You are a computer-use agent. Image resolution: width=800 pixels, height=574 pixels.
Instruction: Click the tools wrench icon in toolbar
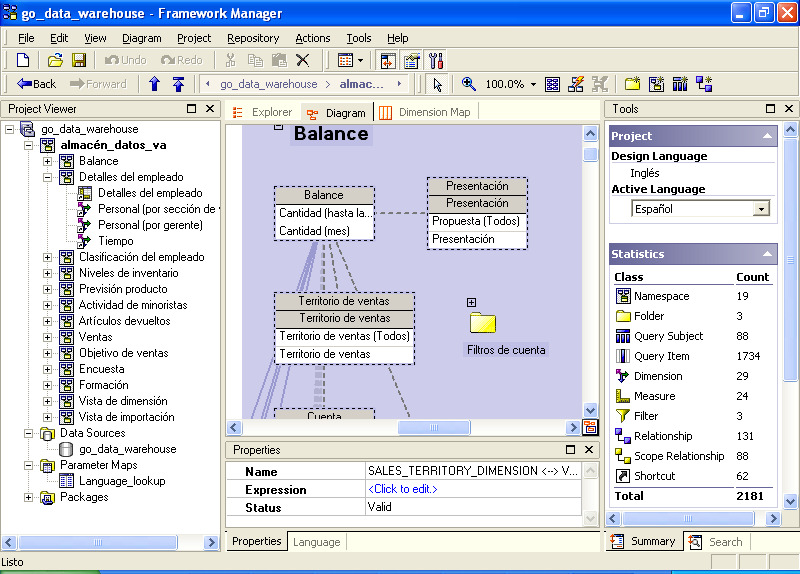(436, 60)
